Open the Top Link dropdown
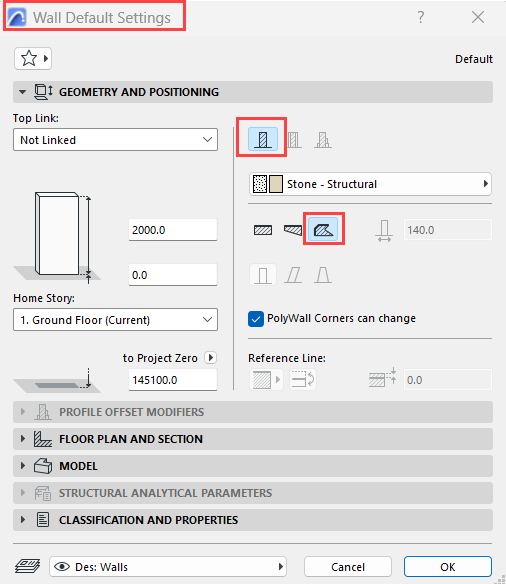The image size is (506, 584). coord(115,140)
